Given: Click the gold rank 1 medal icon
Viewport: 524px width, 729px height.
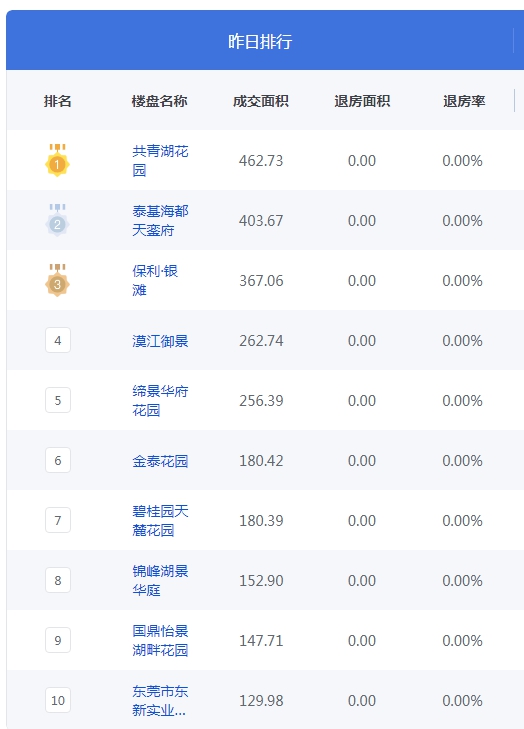Looking at the screenshot, I should pyautogui.click(x=57, y=160).
